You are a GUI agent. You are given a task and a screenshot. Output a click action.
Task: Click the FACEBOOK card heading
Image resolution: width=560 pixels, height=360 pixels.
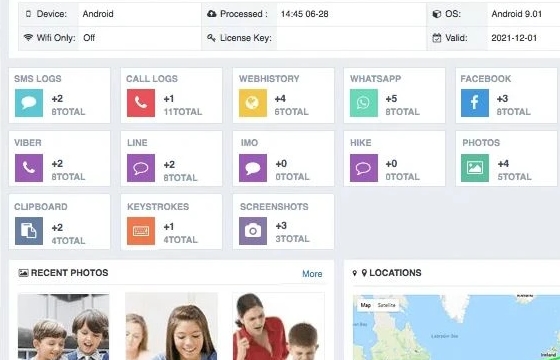[486, 79]
